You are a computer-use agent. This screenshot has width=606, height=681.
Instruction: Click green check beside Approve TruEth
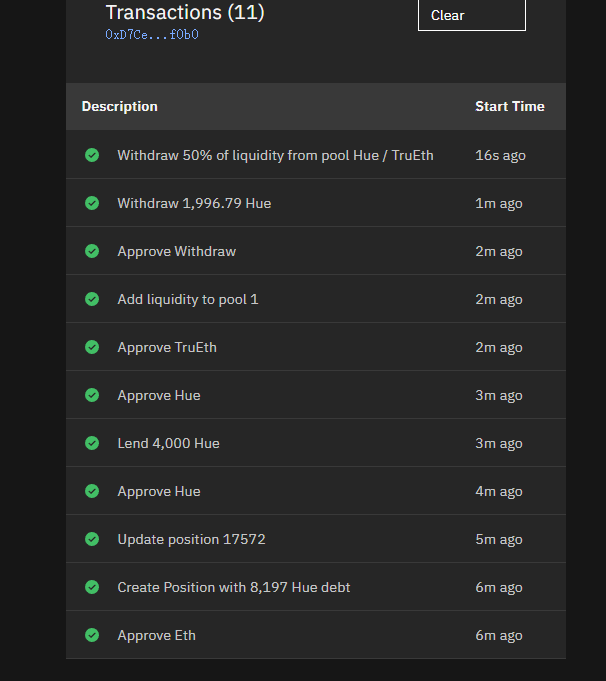click(x=92, y=347)
